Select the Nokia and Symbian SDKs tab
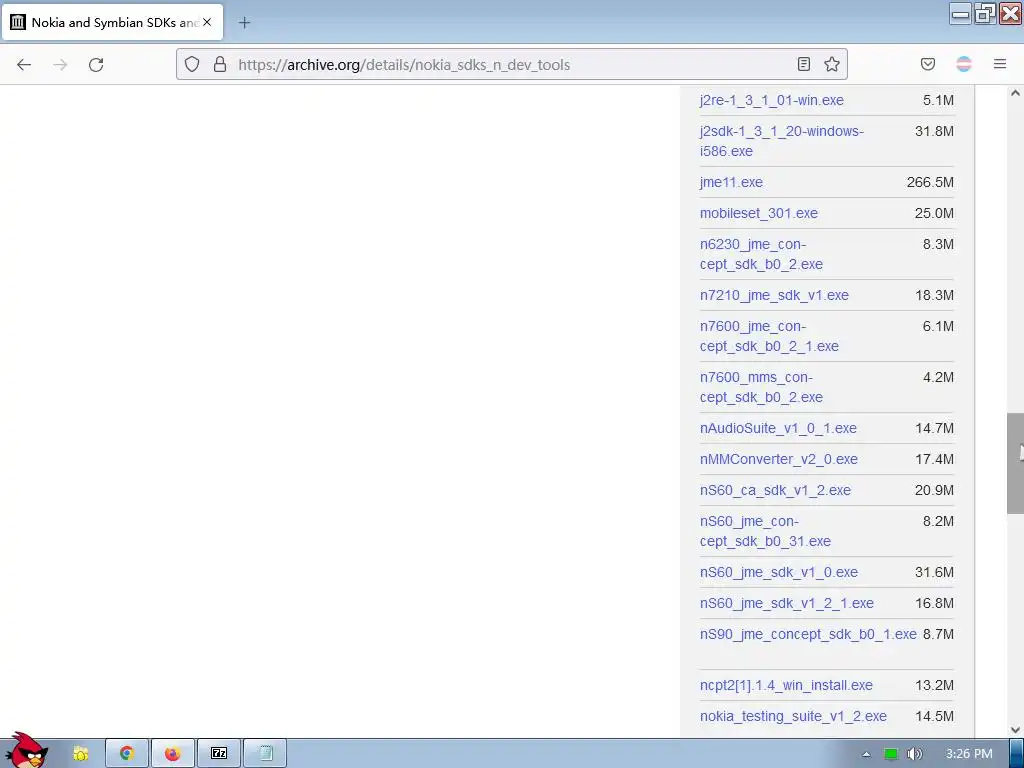 (112, 22)
